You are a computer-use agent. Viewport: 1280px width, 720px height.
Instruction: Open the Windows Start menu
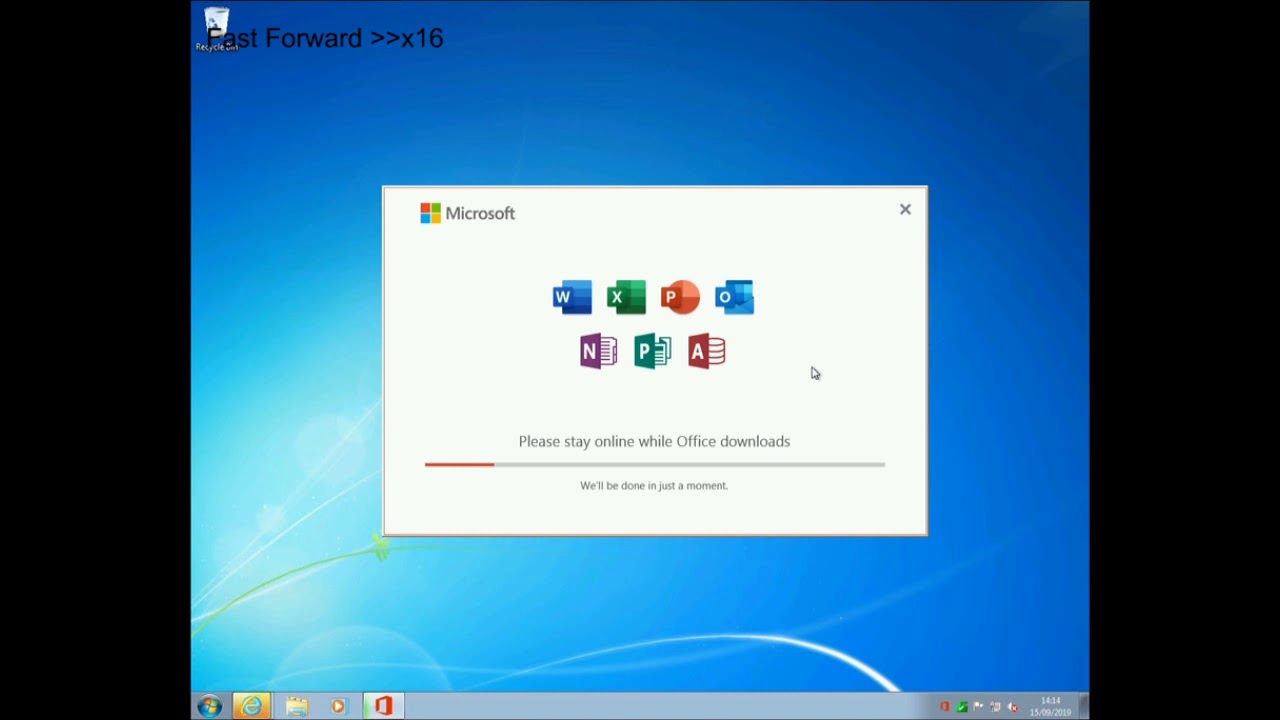[x=209, y=706]
